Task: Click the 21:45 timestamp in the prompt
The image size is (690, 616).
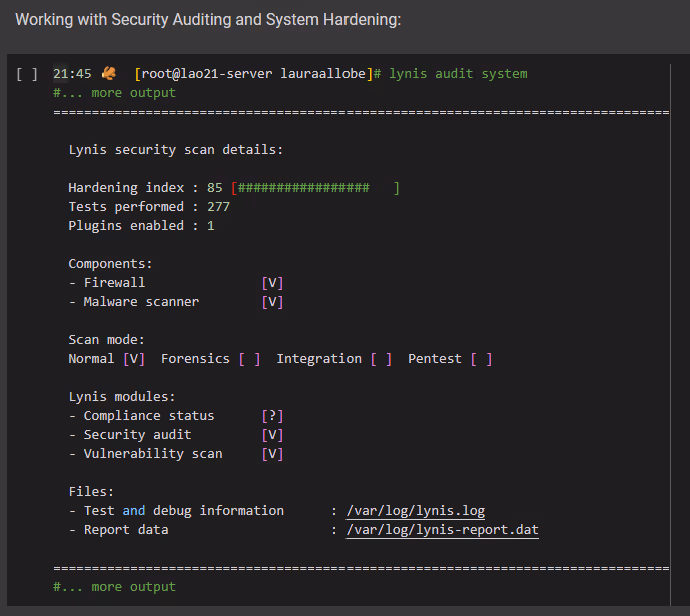Action: (72, 74)
